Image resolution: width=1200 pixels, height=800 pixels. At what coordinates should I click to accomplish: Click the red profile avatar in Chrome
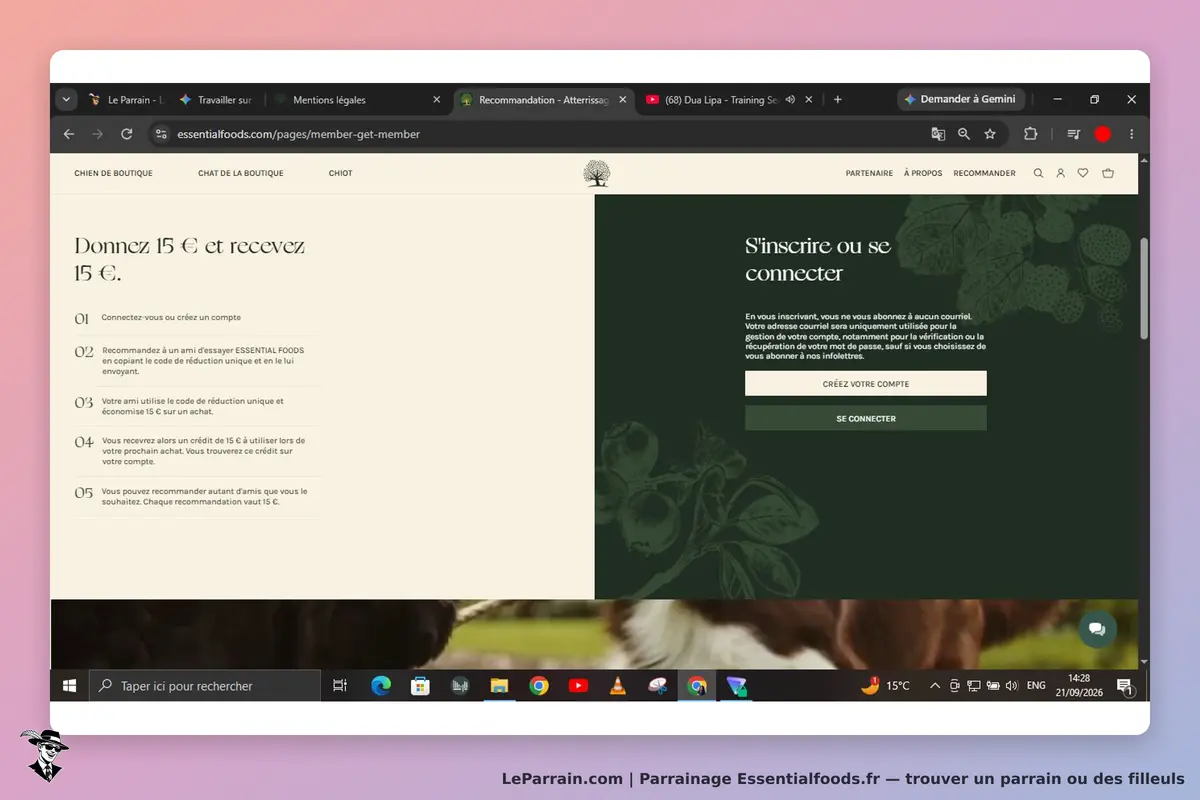coord(1103,134)
